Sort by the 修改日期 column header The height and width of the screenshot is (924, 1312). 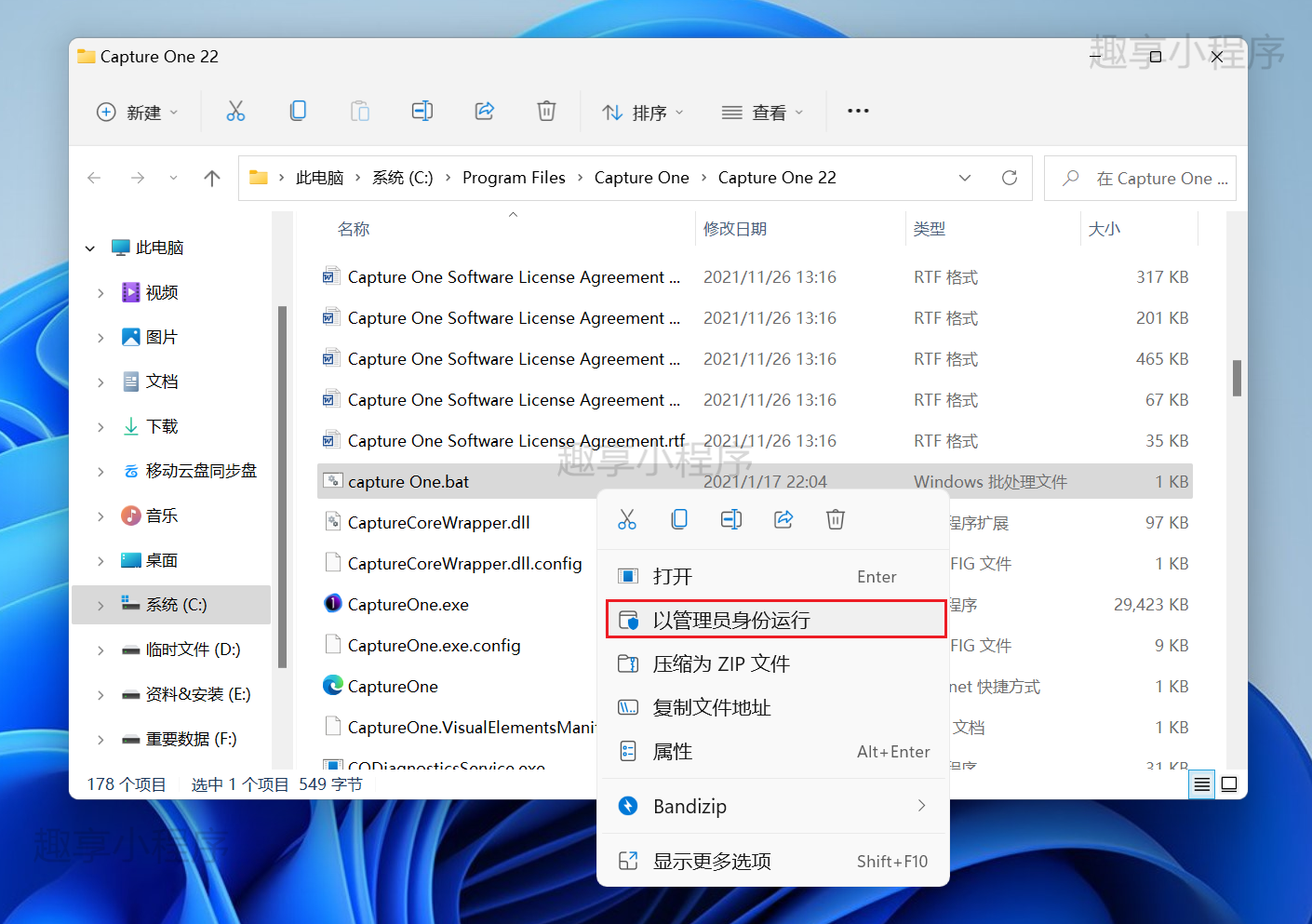(x=735, y=229)
